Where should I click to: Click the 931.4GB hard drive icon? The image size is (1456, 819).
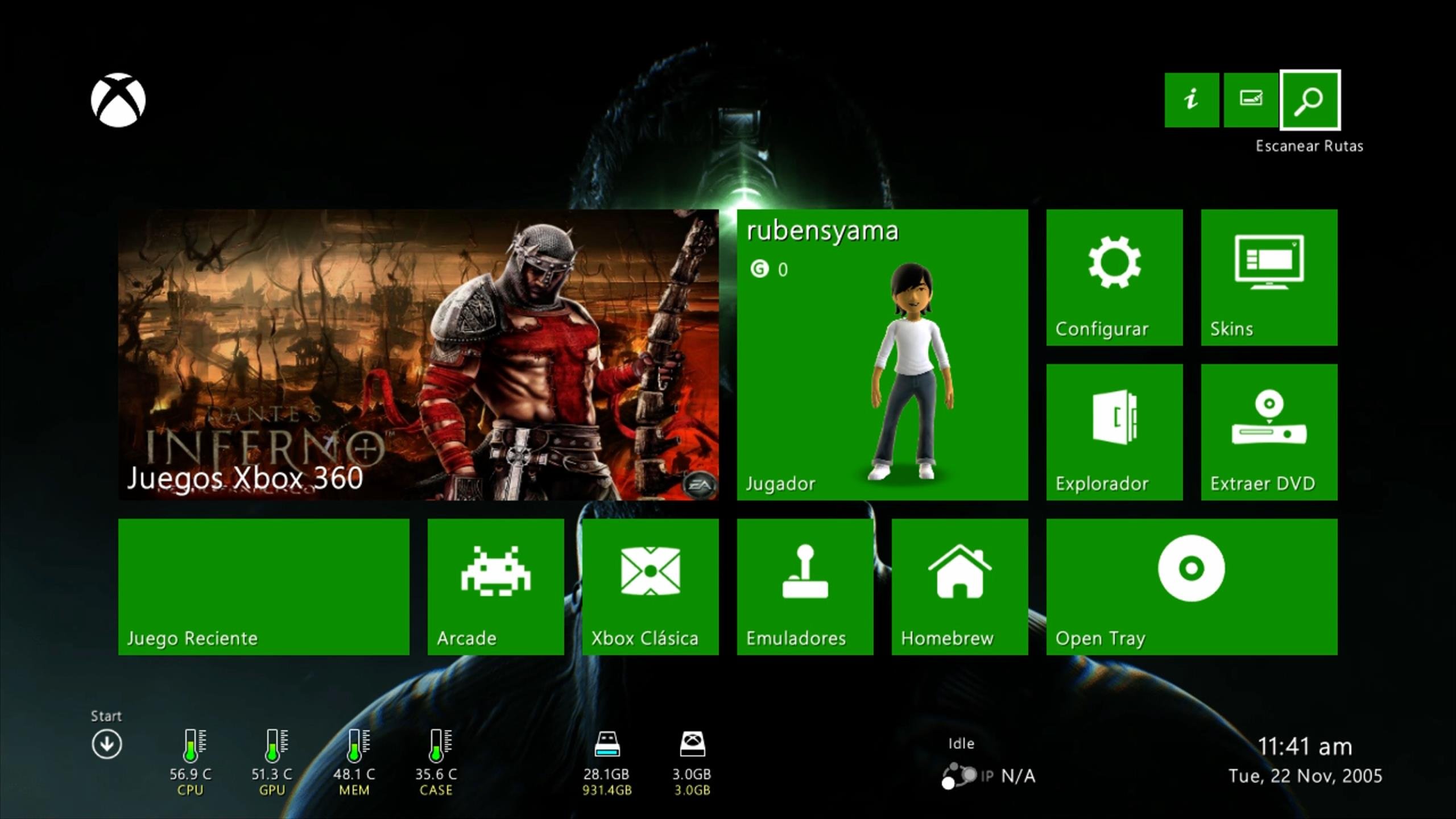(607, 744)
